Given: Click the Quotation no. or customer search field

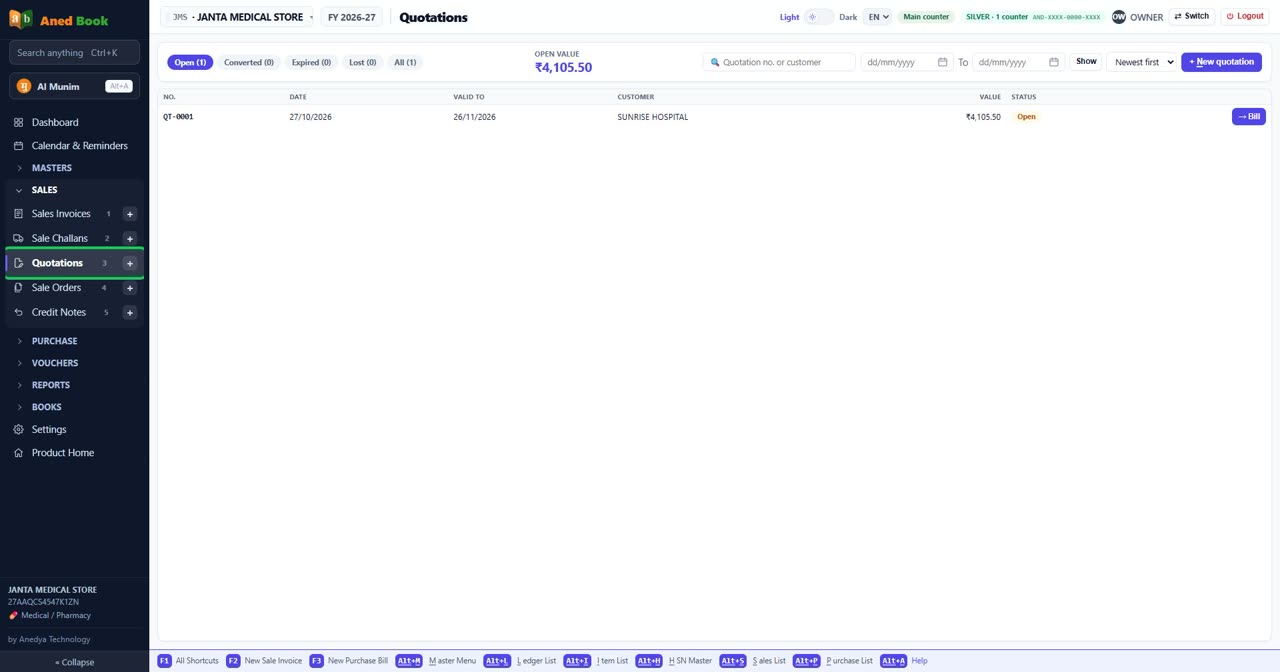Looking at the screenshot, I should [779, 62].
